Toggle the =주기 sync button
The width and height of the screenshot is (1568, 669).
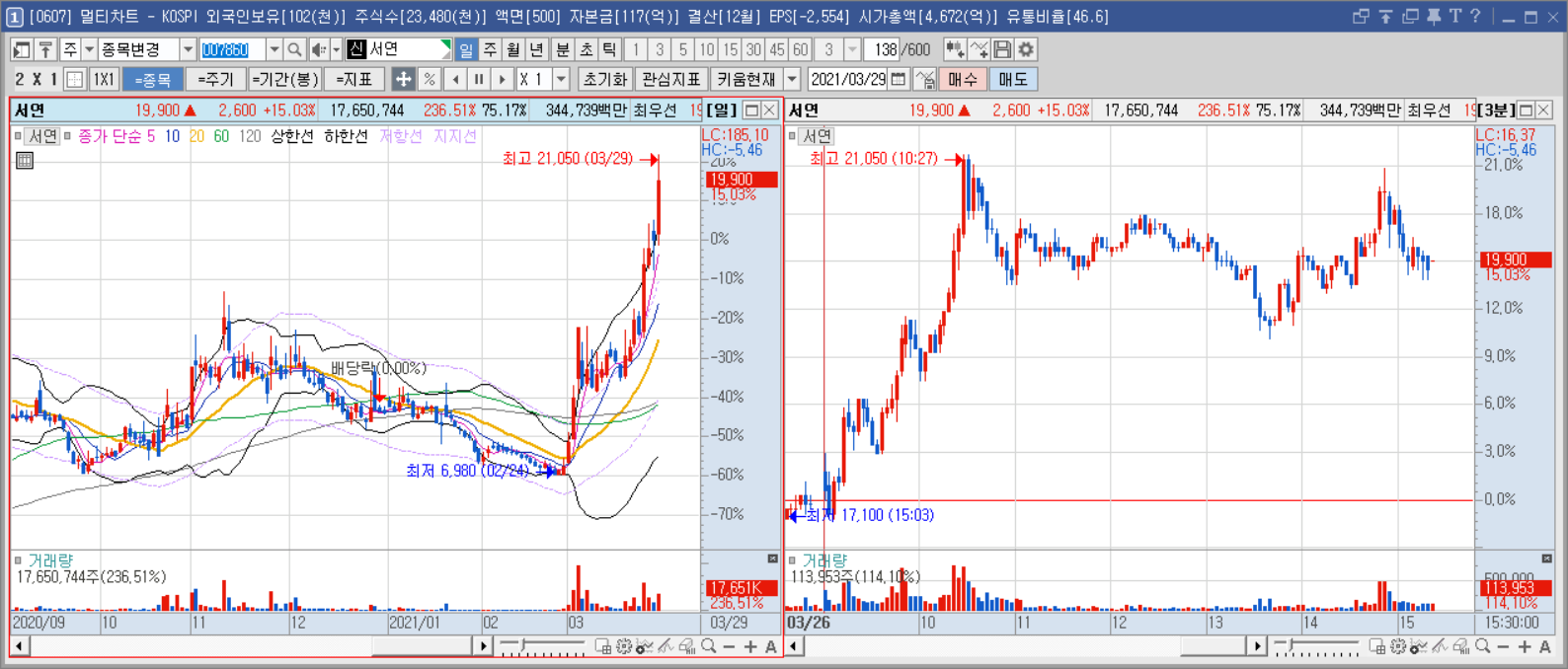click(215, 79)
